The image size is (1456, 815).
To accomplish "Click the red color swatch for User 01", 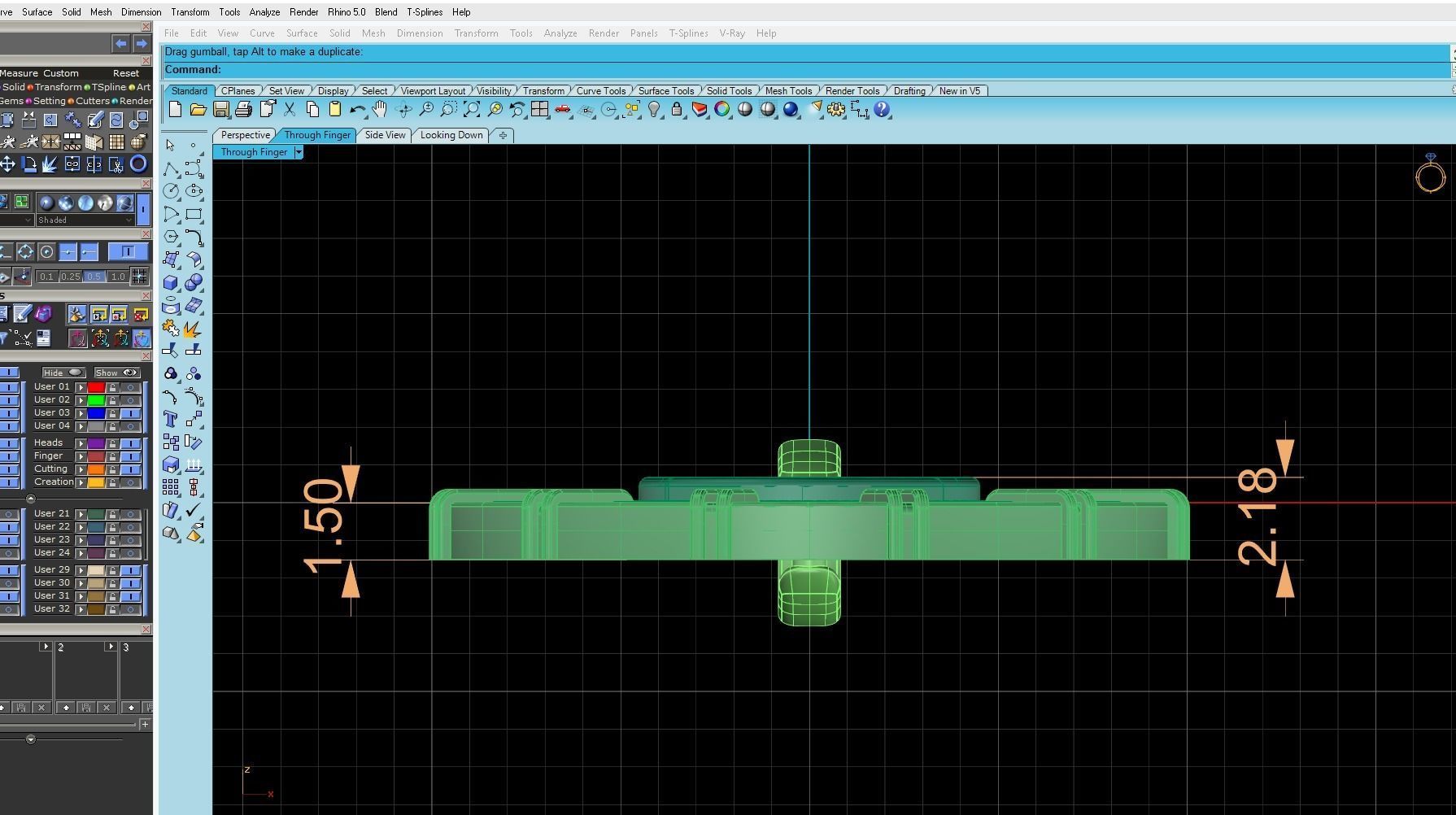I will [96, 387].
